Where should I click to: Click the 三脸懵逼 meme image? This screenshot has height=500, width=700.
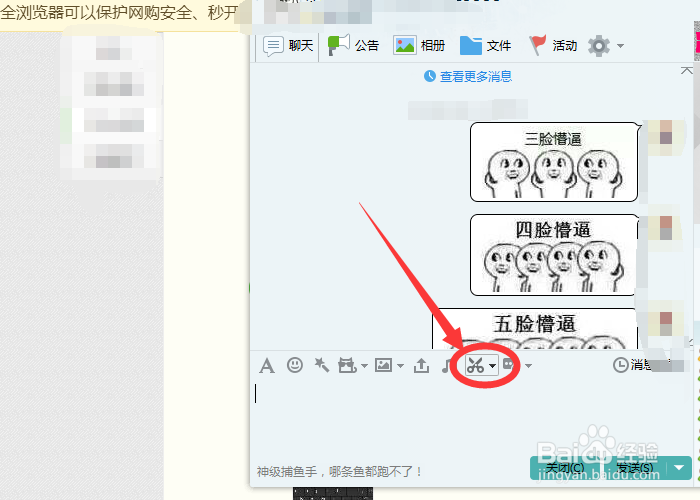click(554, 162)
